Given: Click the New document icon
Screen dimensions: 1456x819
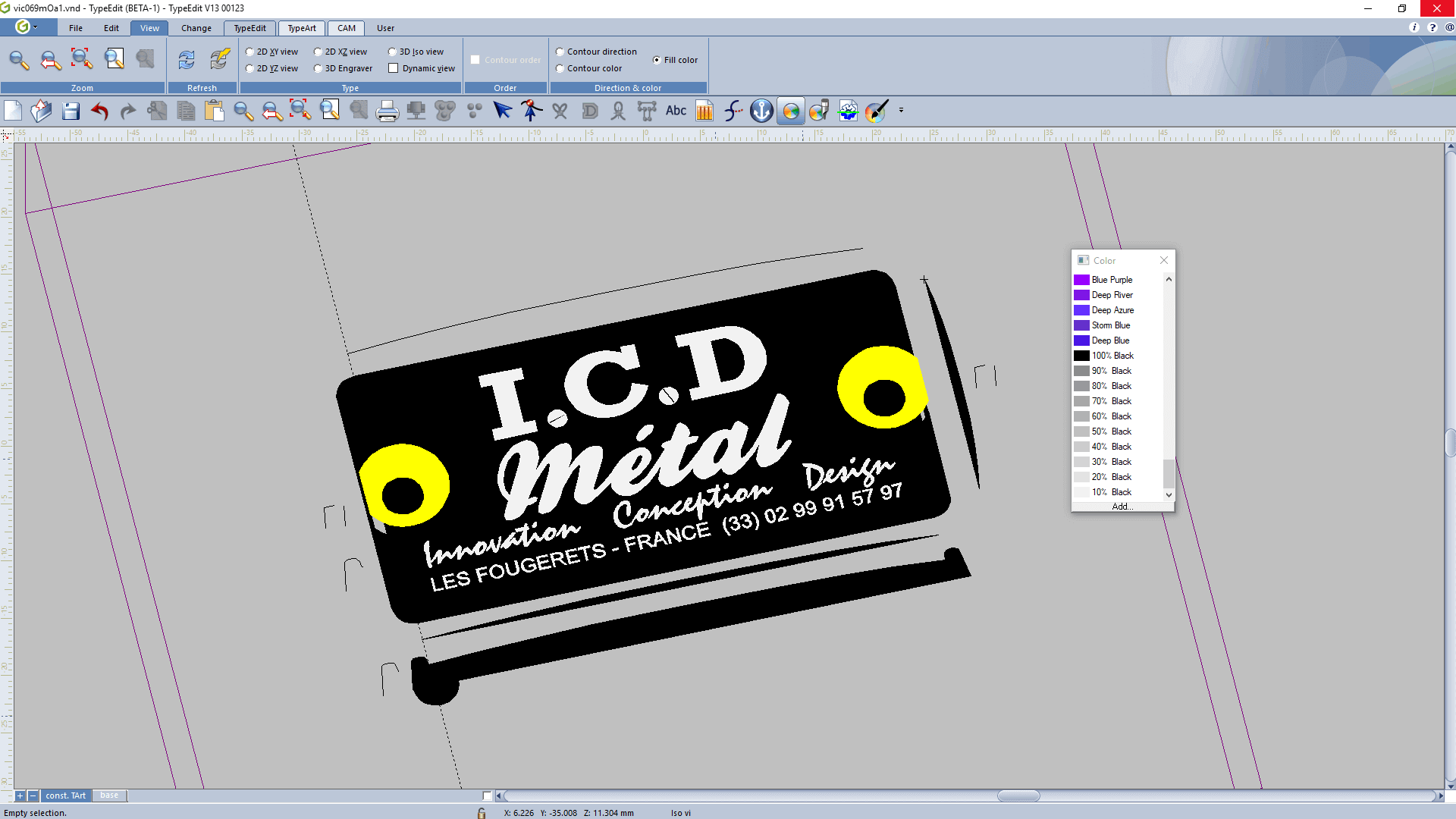Looking at the screenshot, I should 13,111.
